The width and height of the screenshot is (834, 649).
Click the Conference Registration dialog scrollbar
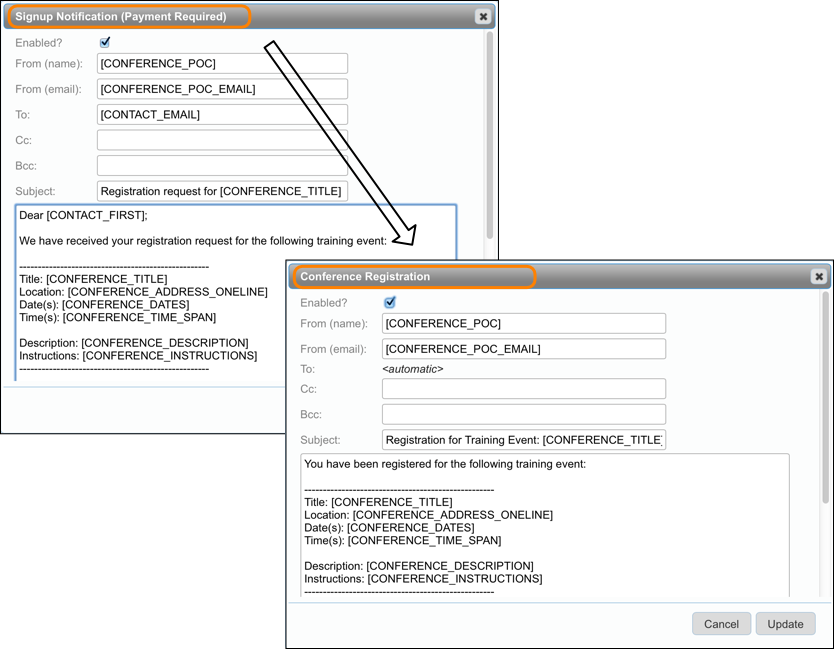825,400
